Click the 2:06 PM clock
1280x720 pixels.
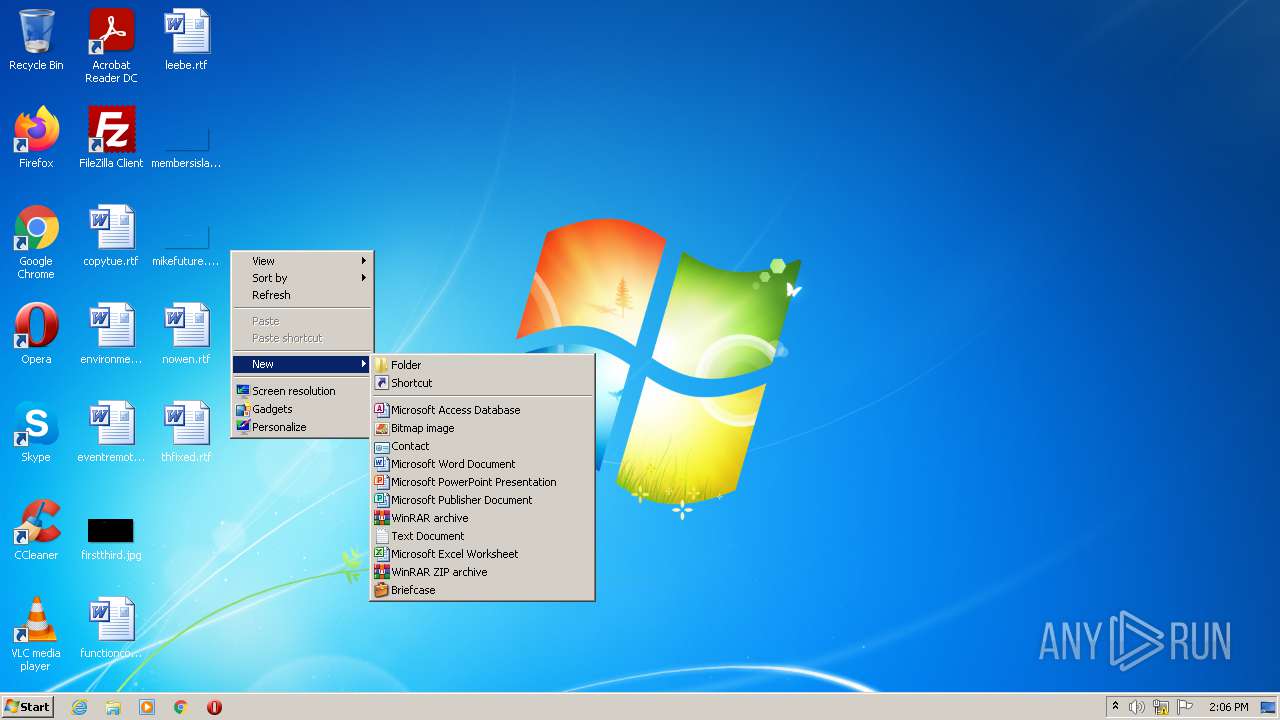tap(1228, 707)
